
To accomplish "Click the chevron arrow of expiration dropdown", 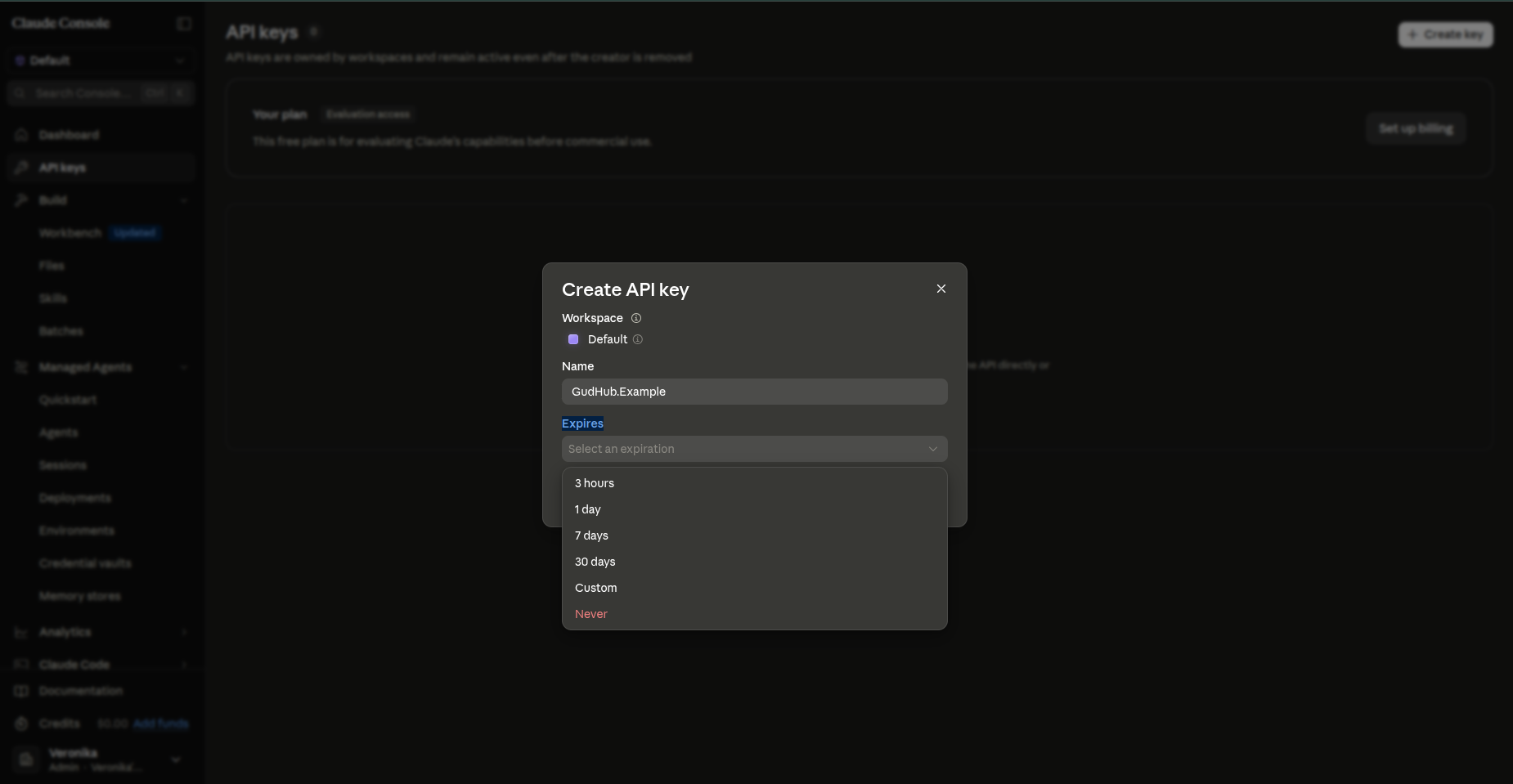I will (932, 449).
